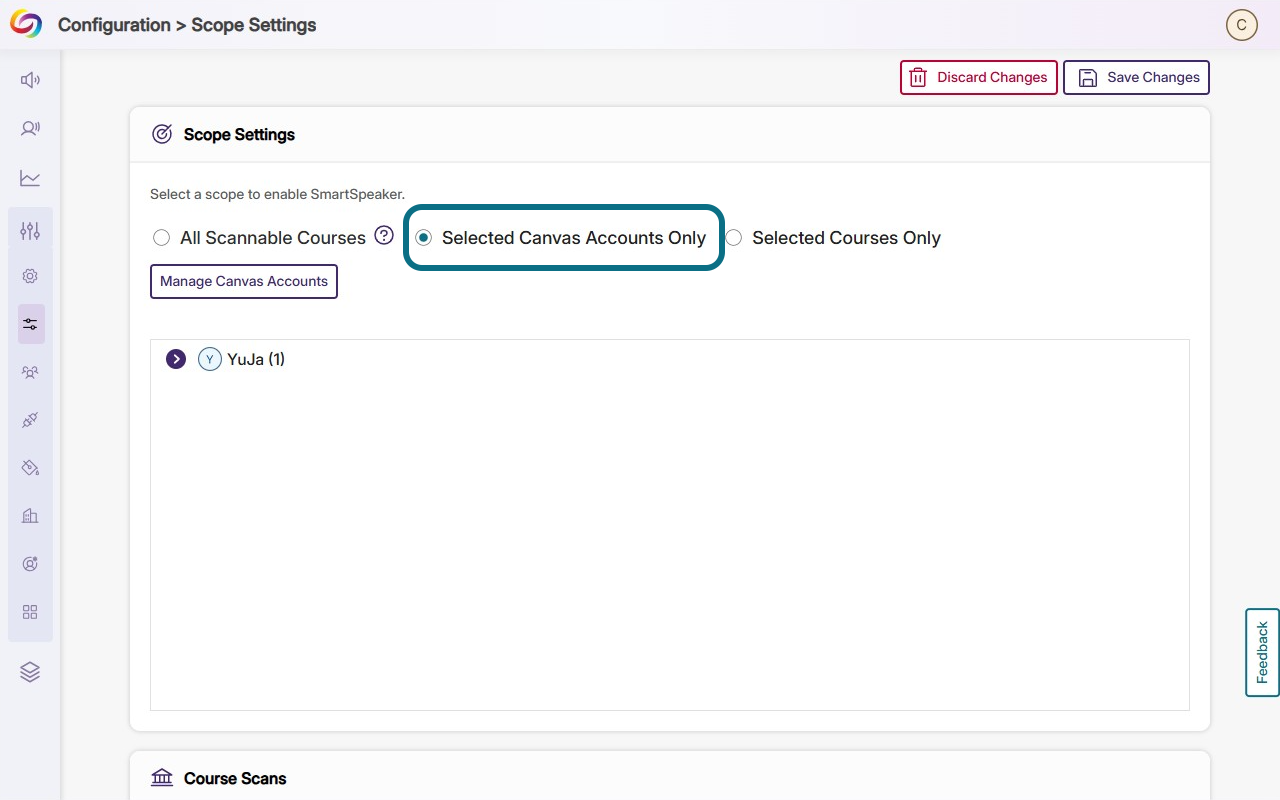
Task: Click the 'Select a scope to enable SmartSpeaker.' text
Action: (x=277, y=194)
